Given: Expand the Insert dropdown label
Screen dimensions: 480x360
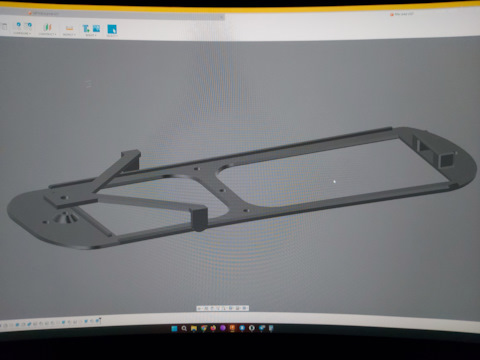Looking at the screenshot, I should pyautogui.click(x=91, y=35).
